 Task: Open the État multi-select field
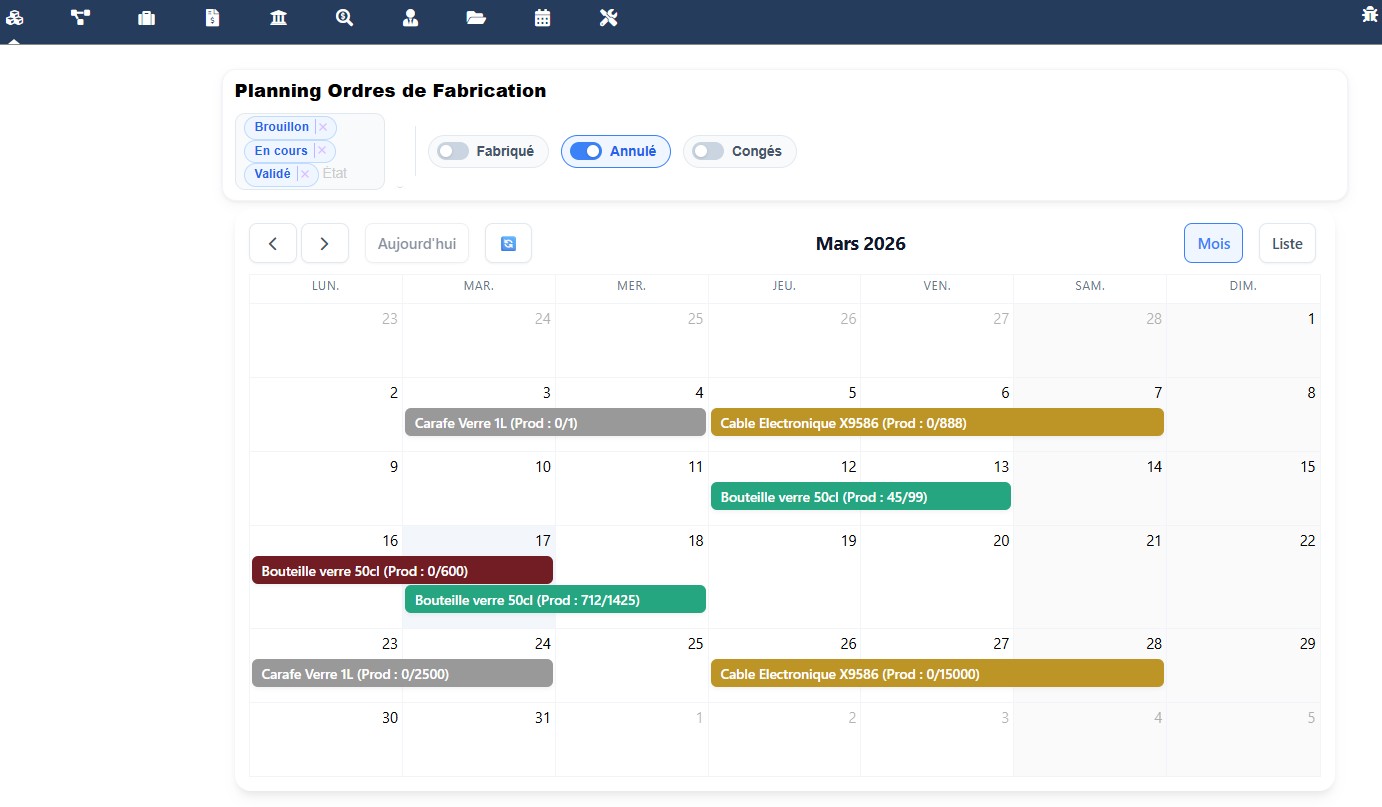pos(350,174)
